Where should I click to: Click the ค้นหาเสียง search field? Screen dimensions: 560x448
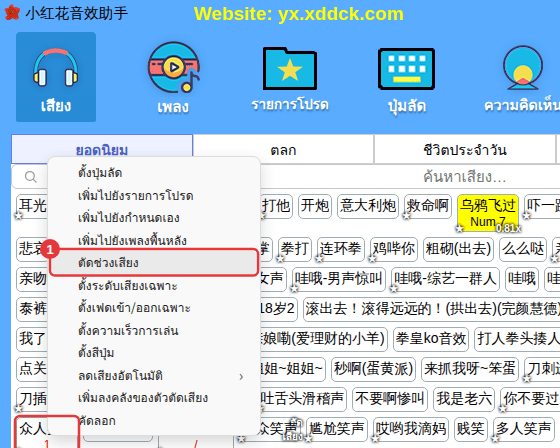pos(464,176)
